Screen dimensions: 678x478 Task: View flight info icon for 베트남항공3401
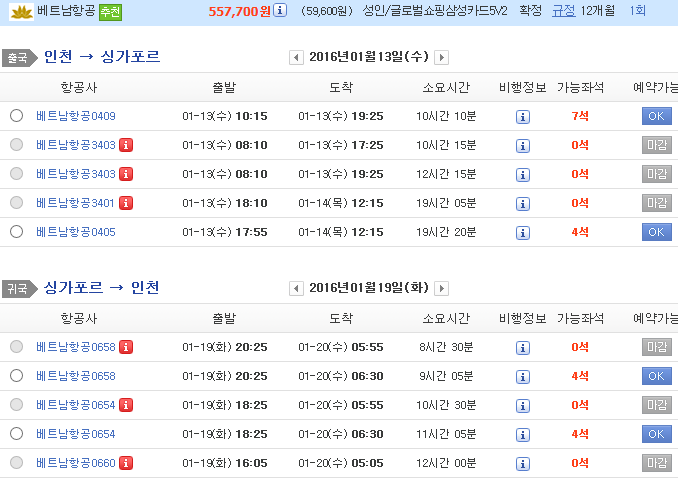point(523,204)
